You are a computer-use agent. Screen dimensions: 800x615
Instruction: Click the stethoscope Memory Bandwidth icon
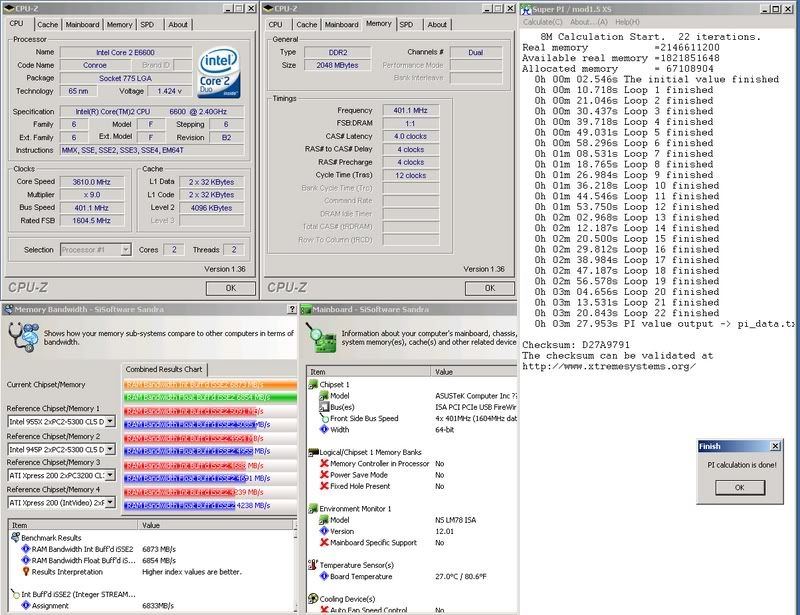[23, 337]
